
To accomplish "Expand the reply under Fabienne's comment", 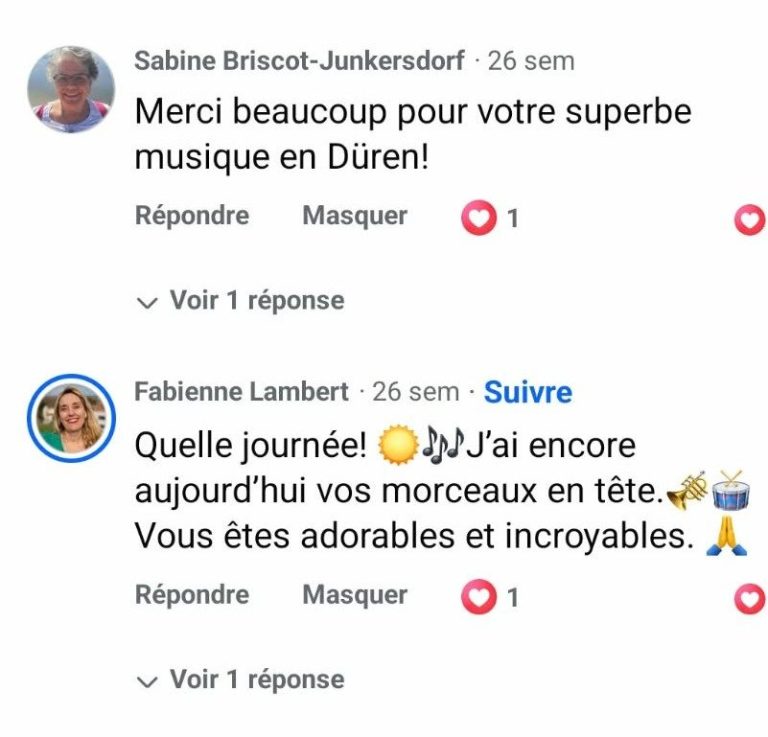I will coord(240,680).
